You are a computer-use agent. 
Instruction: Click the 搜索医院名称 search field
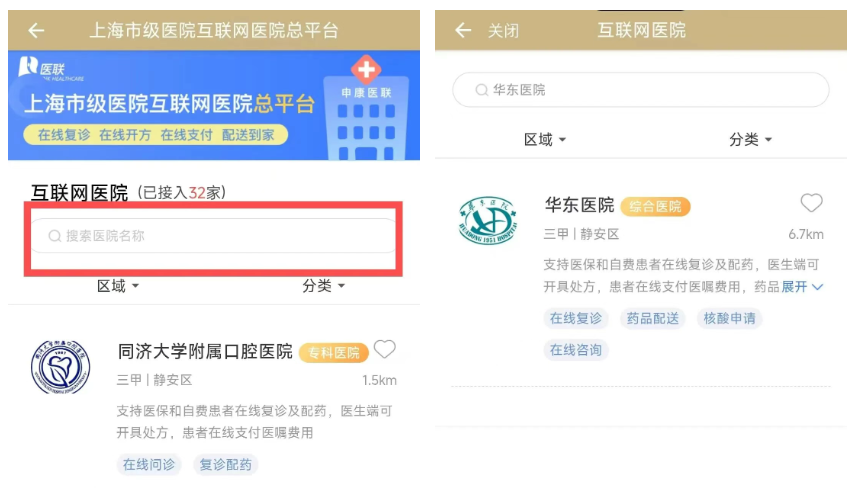coord(215,236)
